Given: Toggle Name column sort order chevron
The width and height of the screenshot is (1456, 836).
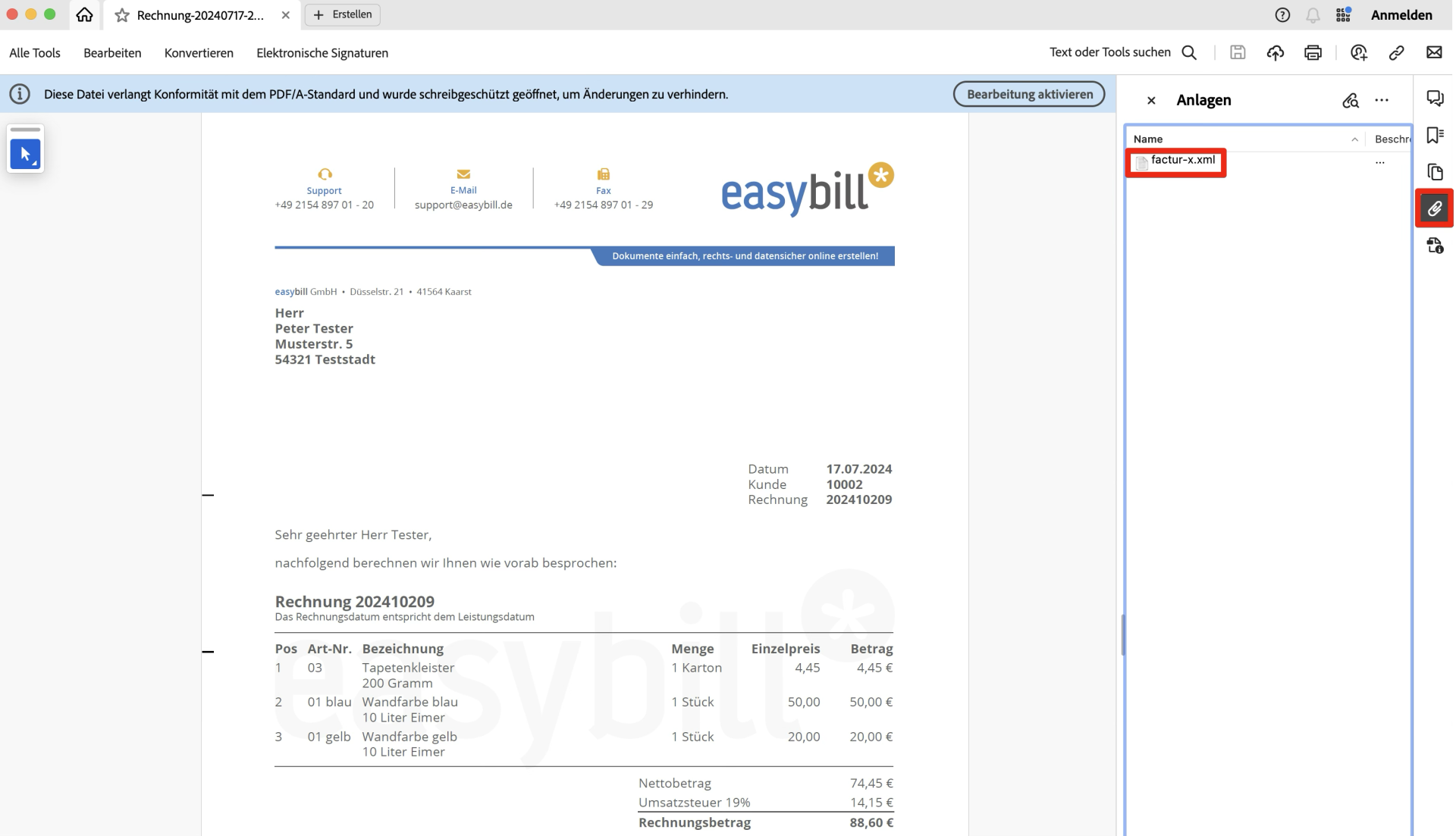Looking at the screenshot, I should pos(1356,139).
